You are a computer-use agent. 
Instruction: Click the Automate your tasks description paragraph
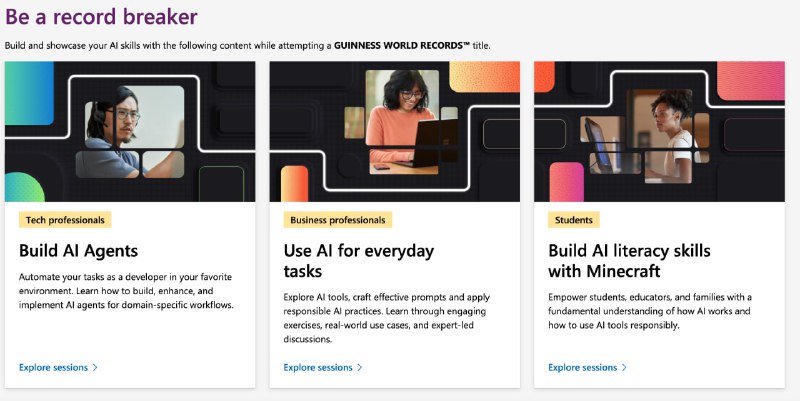pyautogui.click(x=126, y=291)
